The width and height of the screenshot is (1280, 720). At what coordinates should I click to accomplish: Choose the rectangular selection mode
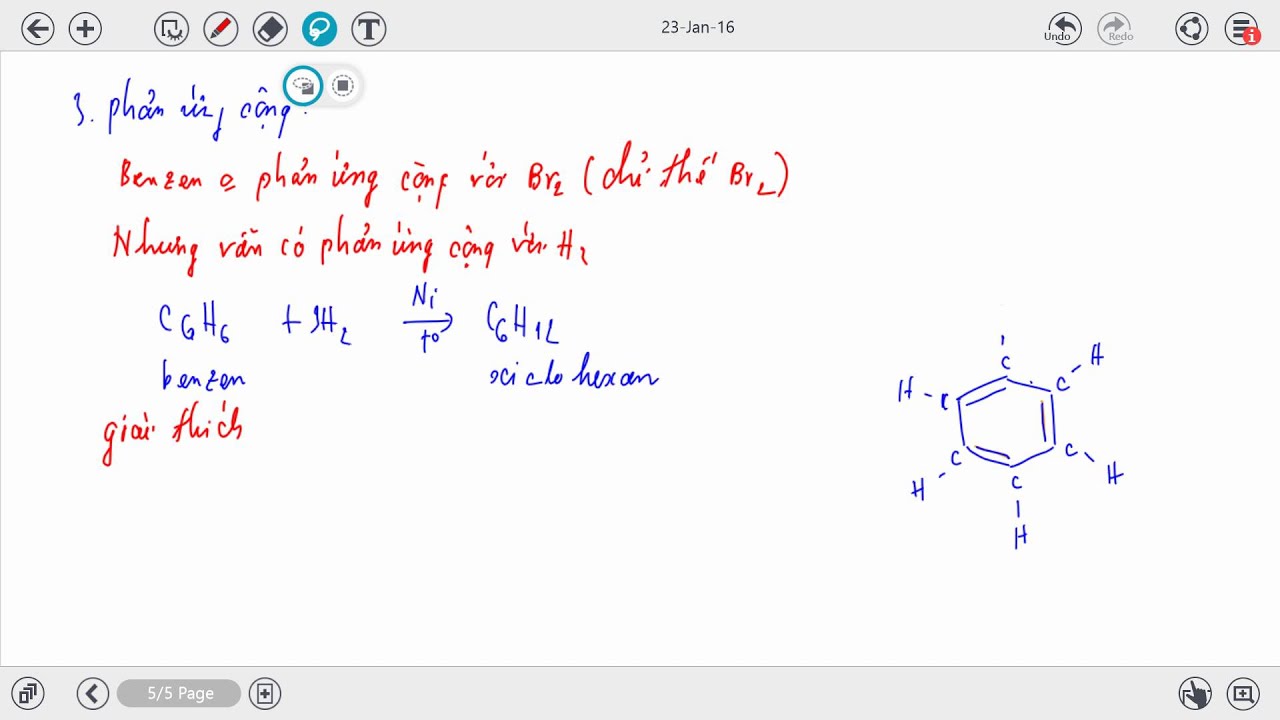tap(343, 86)
